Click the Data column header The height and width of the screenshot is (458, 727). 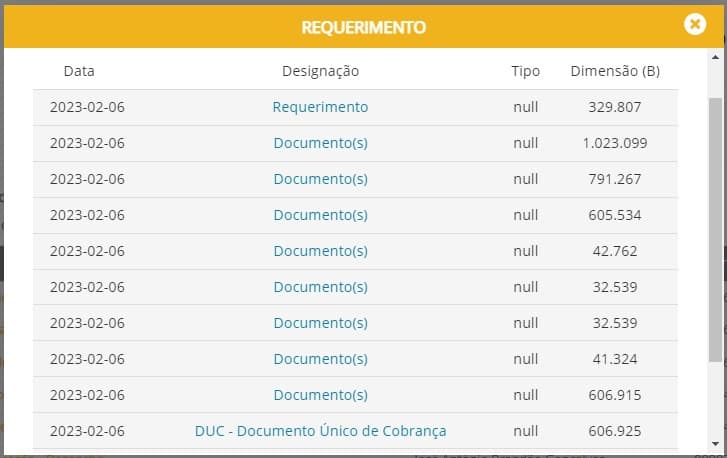coord(79,71)
